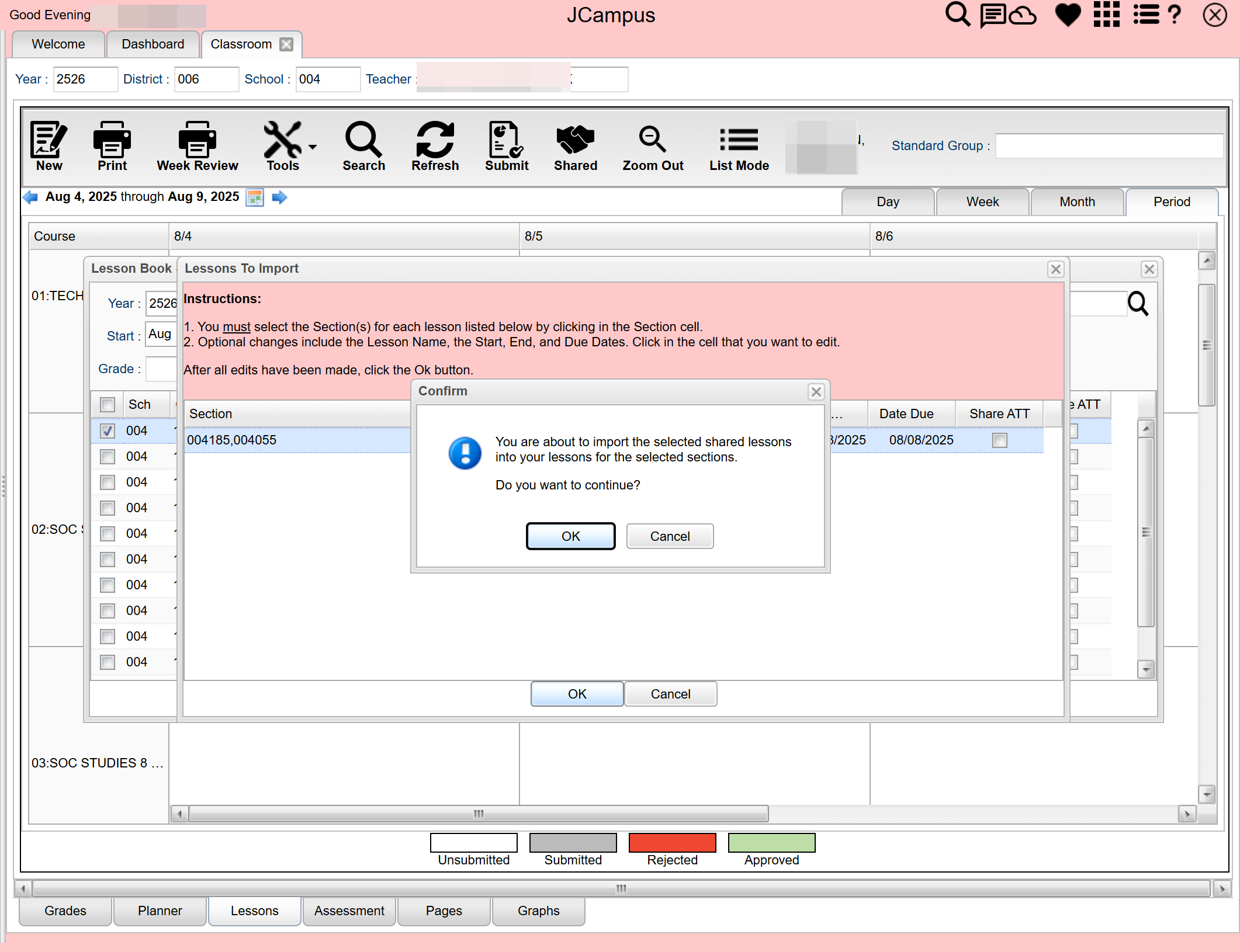Click the Approved green legend swatch
The width and height of the screenshot is (1240, 952).
pos(771,843)
